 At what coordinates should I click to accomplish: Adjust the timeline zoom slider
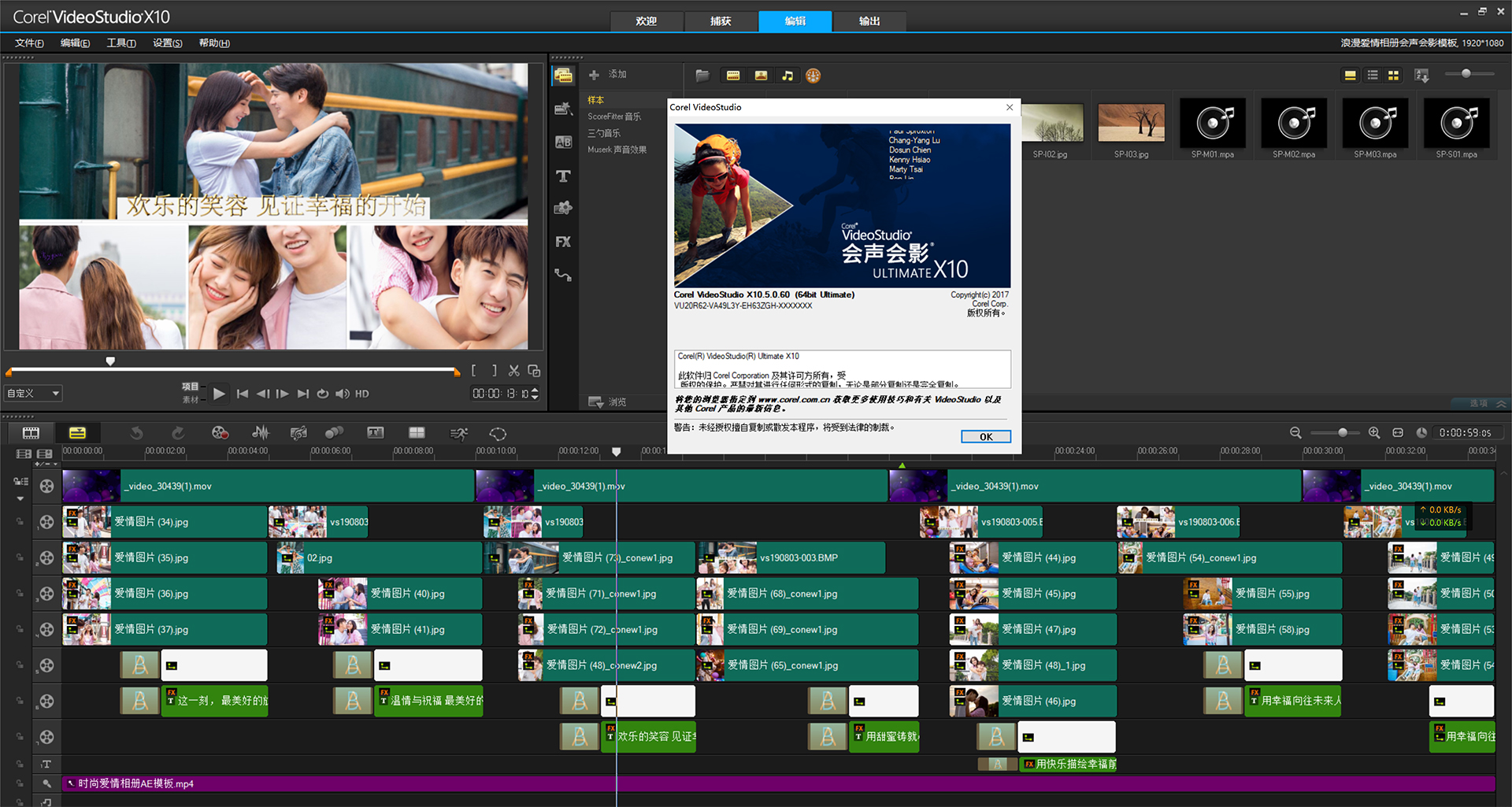(x=1343, y=433)
